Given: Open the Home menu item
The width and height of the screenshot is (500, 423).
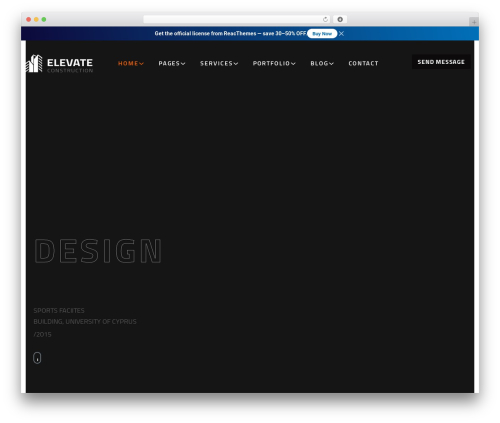Looking at the screenshot, I should click(128, 63).
